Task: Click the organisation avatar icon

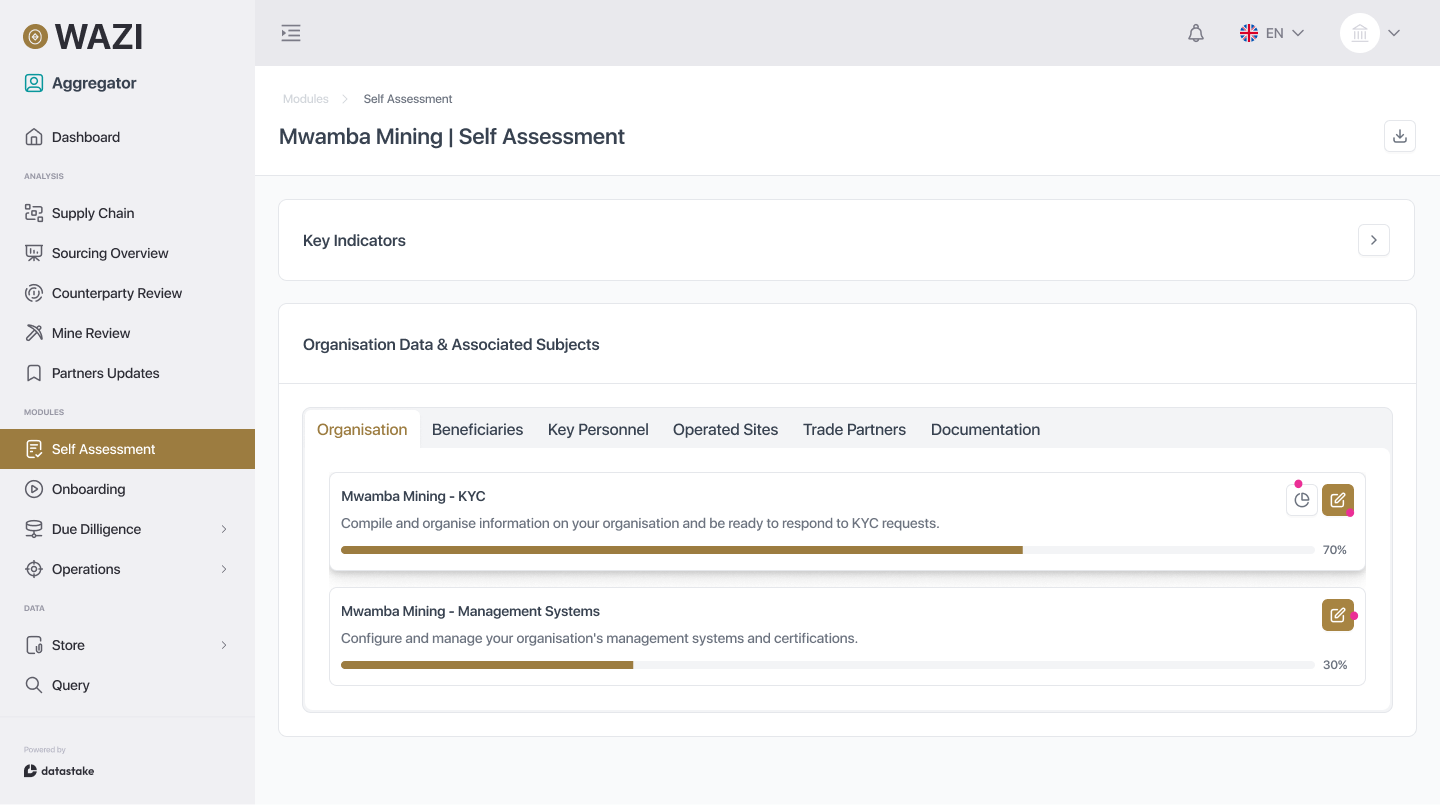Action: (1360, 33)
